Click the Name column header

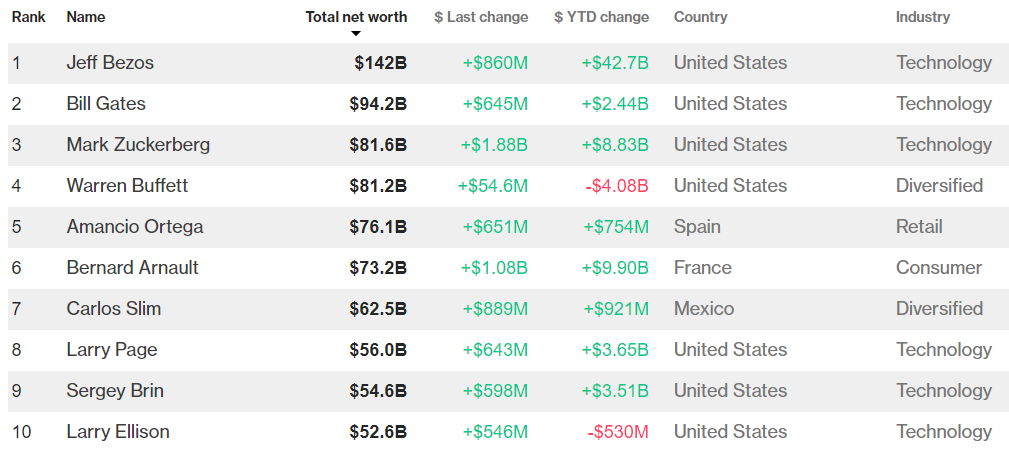(x=85, y=17)
